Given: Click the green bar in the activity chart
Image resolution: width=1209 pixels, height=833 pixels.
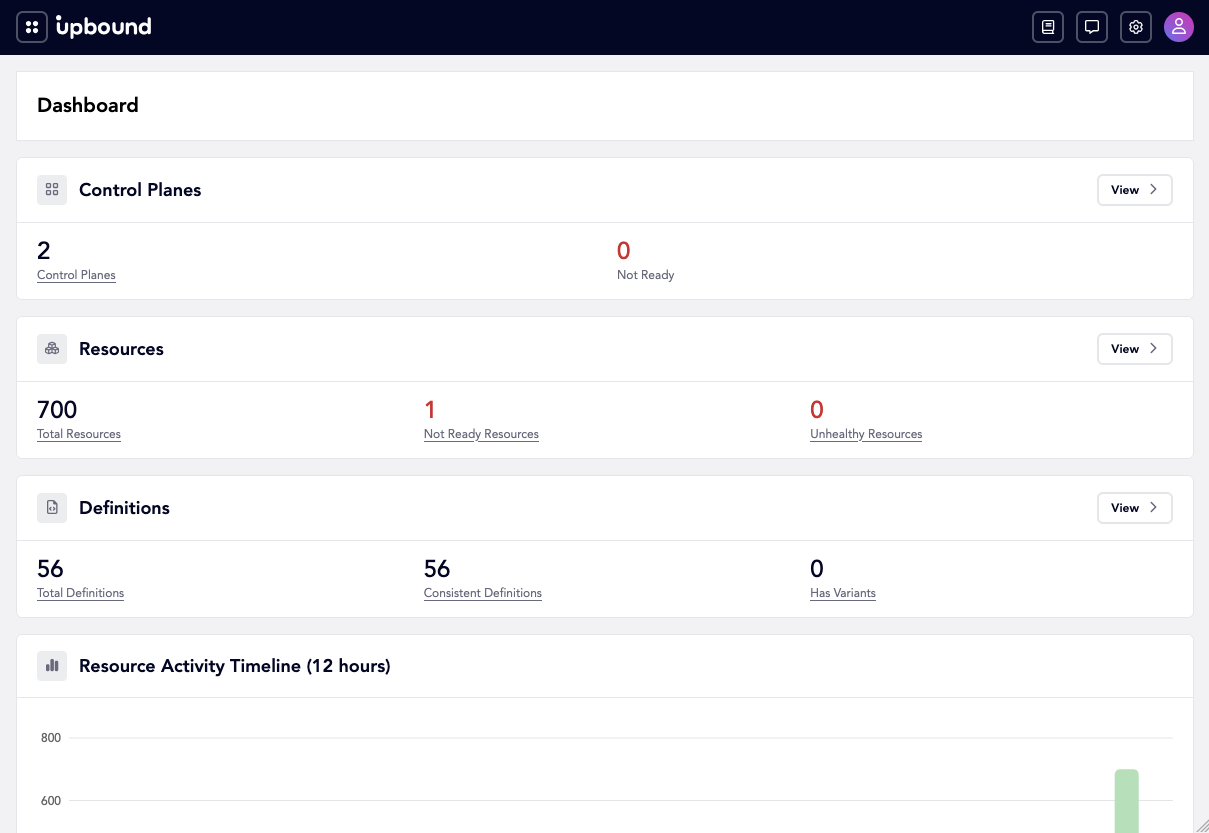Looking at the screenshot, I should point(1127,801).
